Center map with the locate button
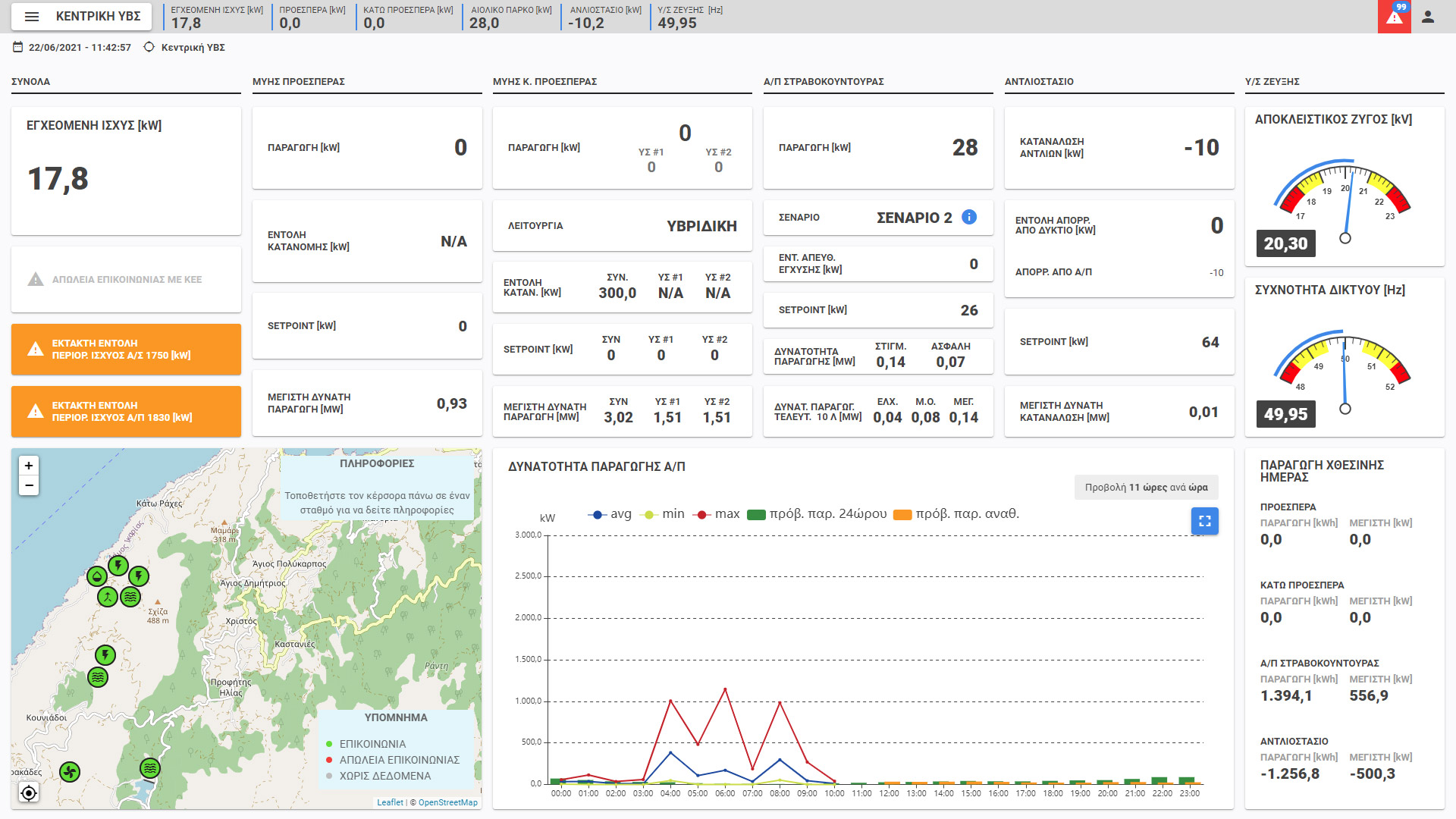The image size is (1456, 819). (x=29, y=793)
